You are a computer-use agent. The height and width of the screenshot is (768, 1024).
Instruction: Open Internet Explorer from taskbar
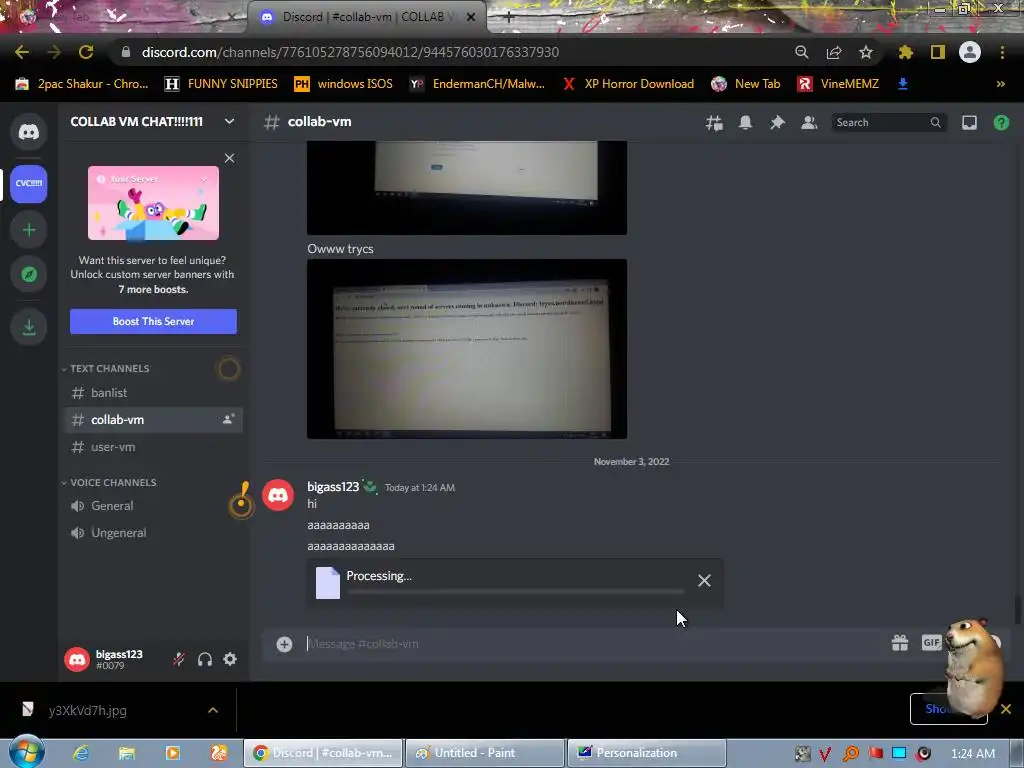coord(81,753)
